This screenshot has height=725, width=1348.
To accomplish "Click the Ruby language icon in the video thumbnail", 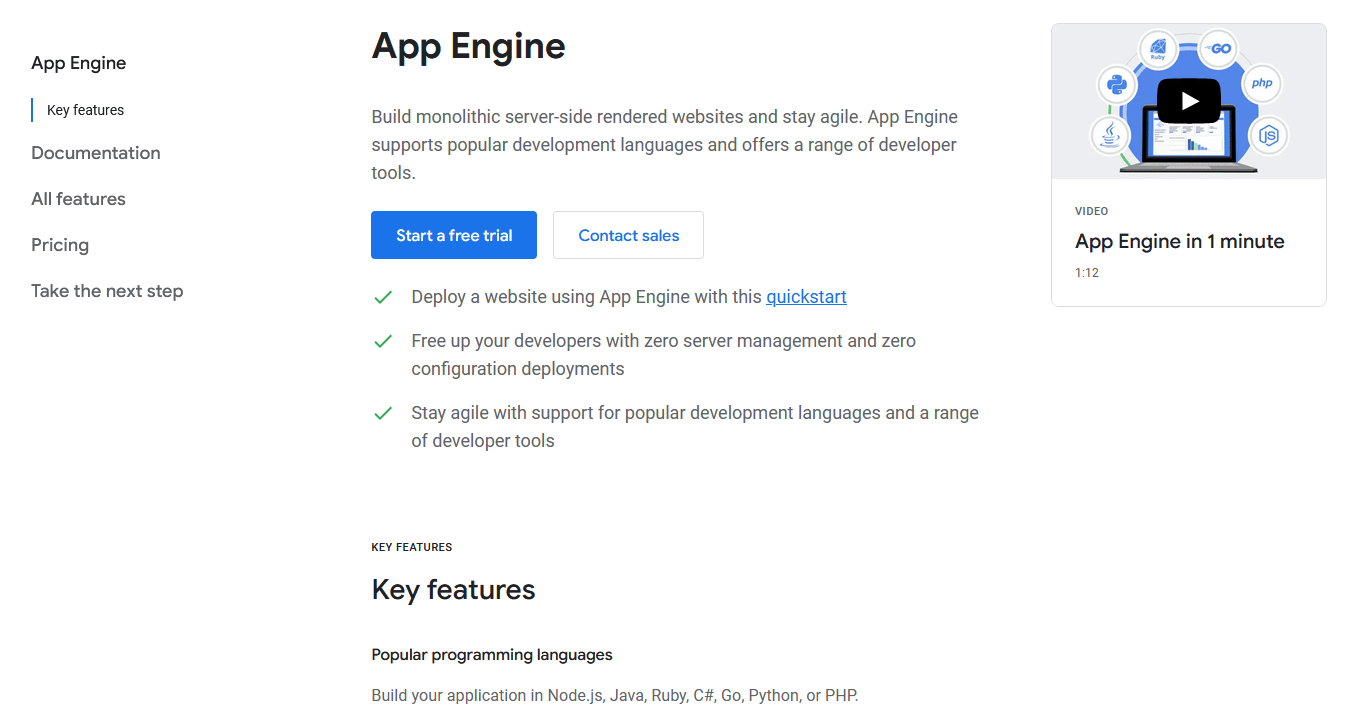I will 1158,49.
